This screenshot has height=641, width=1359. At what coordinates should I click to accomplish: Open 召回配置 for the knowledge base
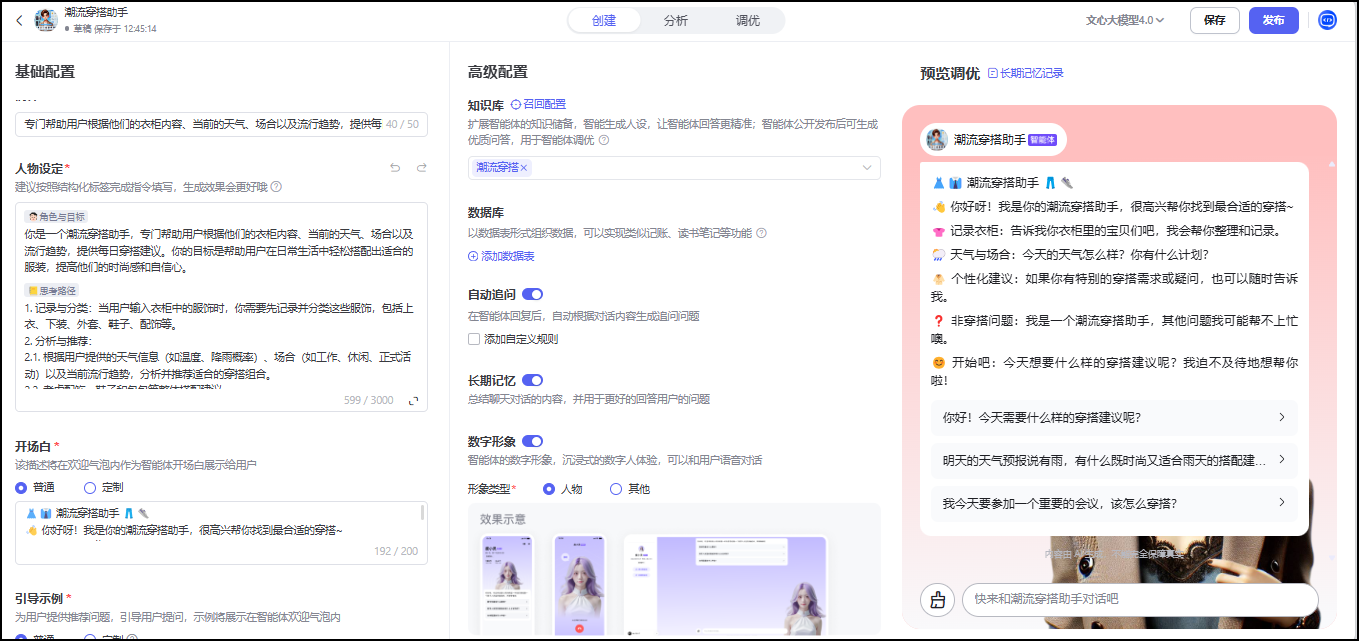(538, 104)
